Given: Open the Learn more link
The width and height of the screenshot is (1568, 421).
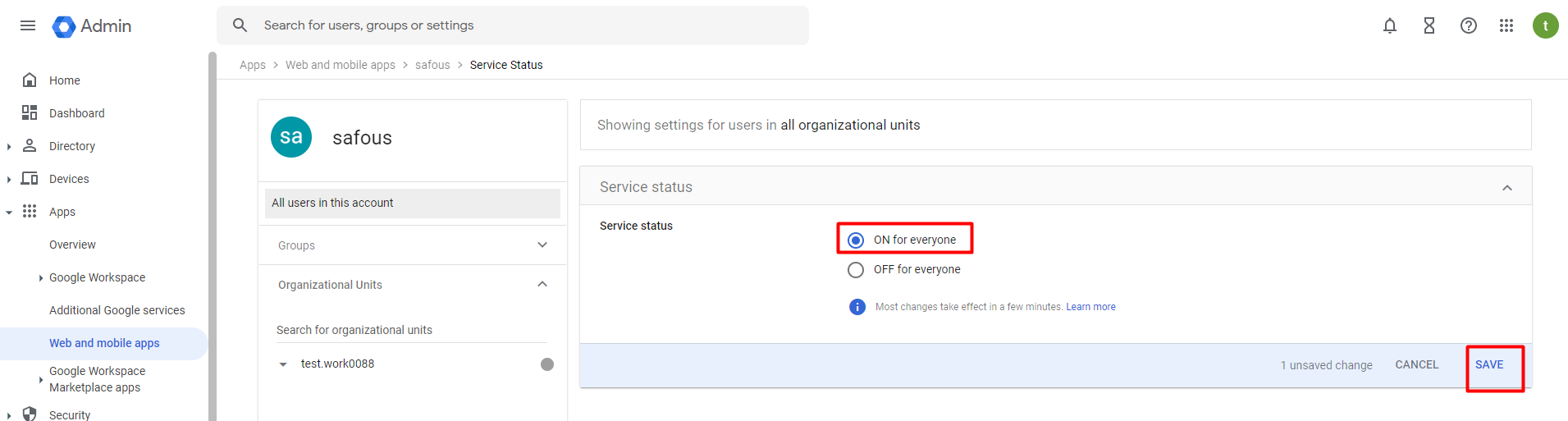Looking at the screenshot, I should (1090, 307).
